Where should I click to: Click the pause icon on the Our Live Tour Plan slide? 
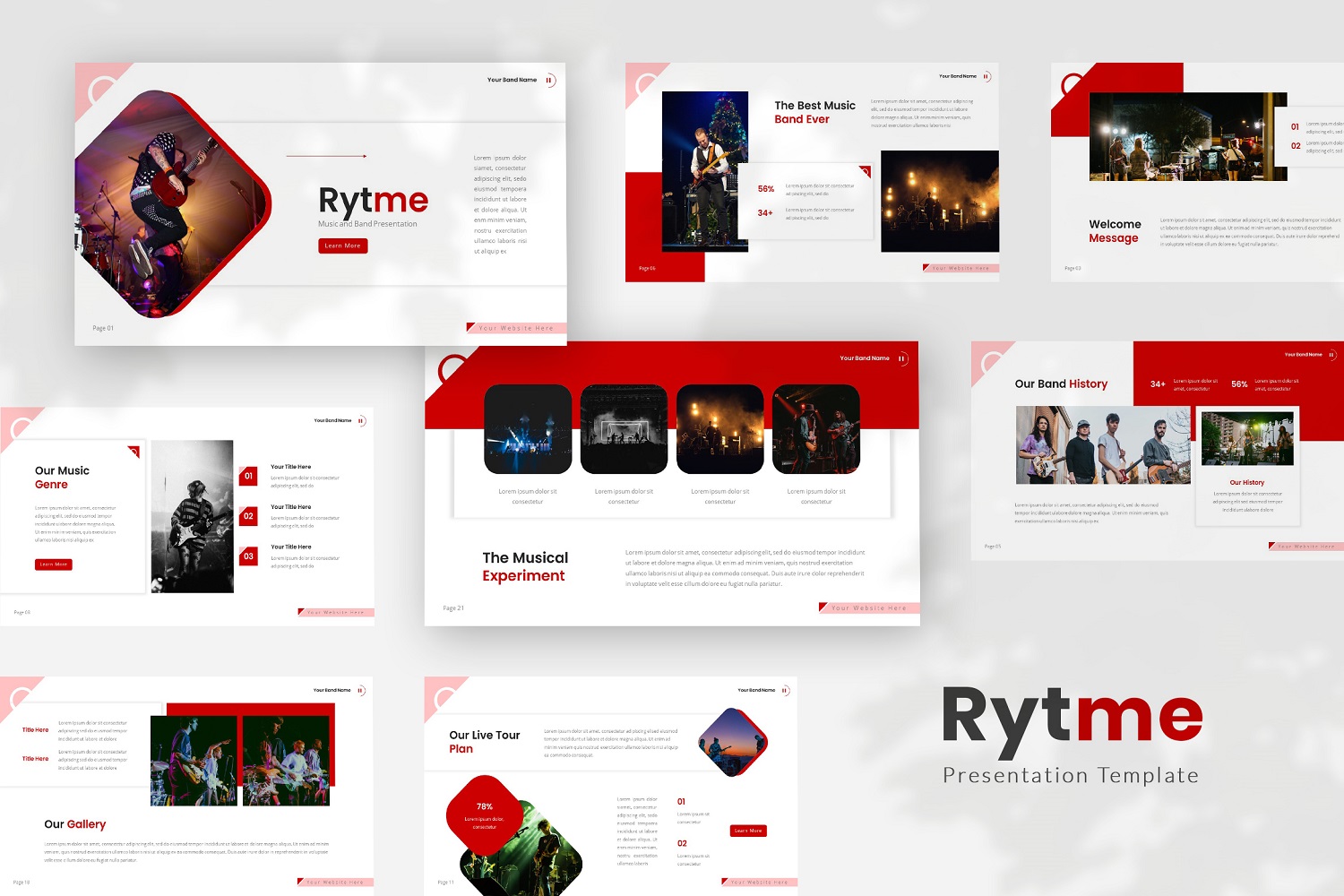coord(785,690)
